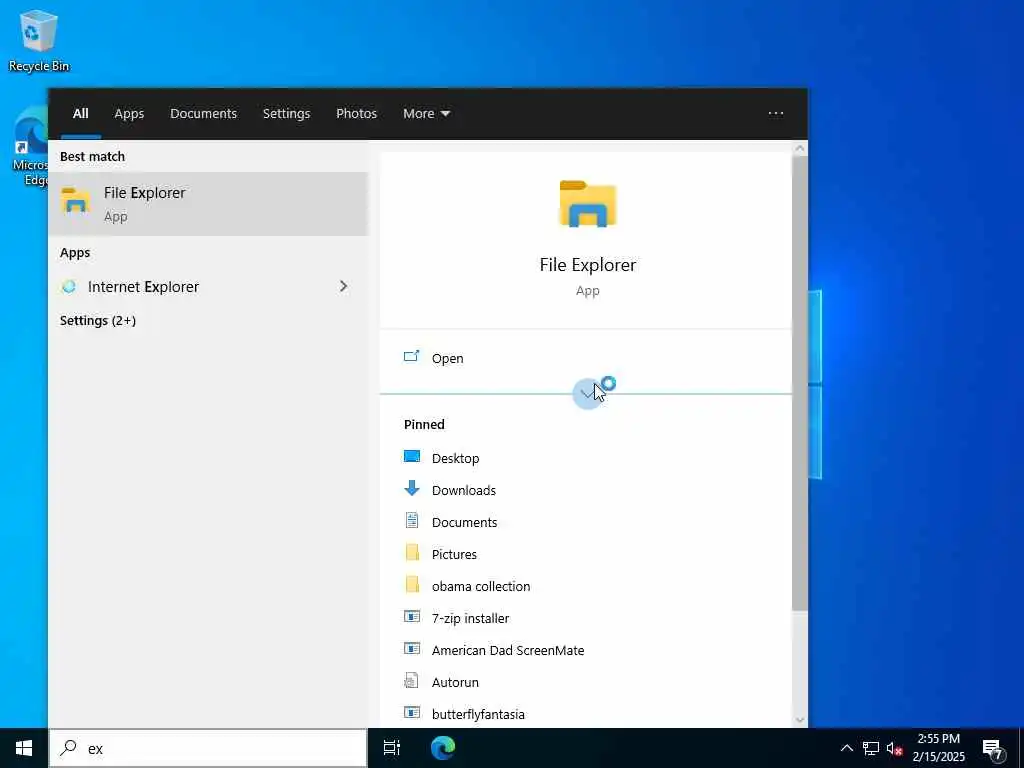This screenshot has width=1024, height=768.
Task: Open the search options ellipsis menu
Action: pos(776,113)
